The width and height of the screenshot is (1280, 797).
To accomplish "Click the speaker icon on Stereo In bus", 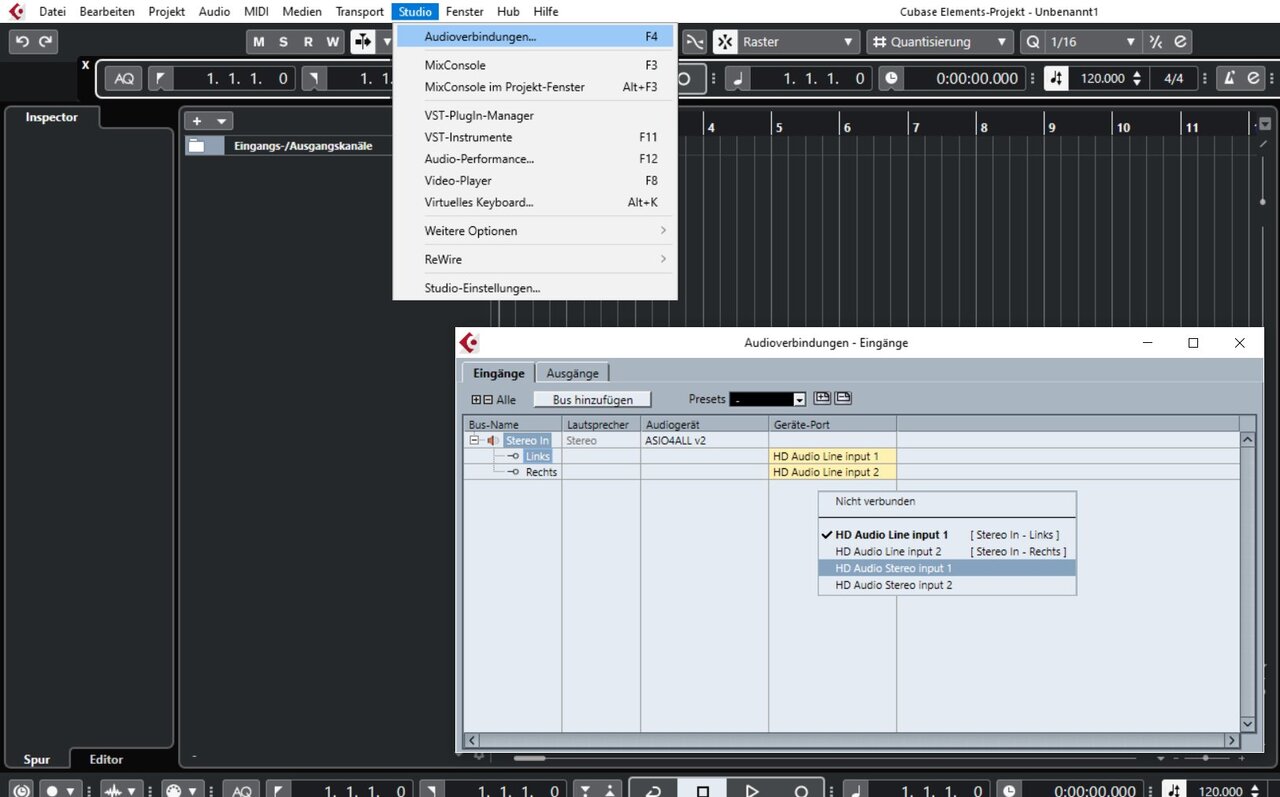I will 493,440.
